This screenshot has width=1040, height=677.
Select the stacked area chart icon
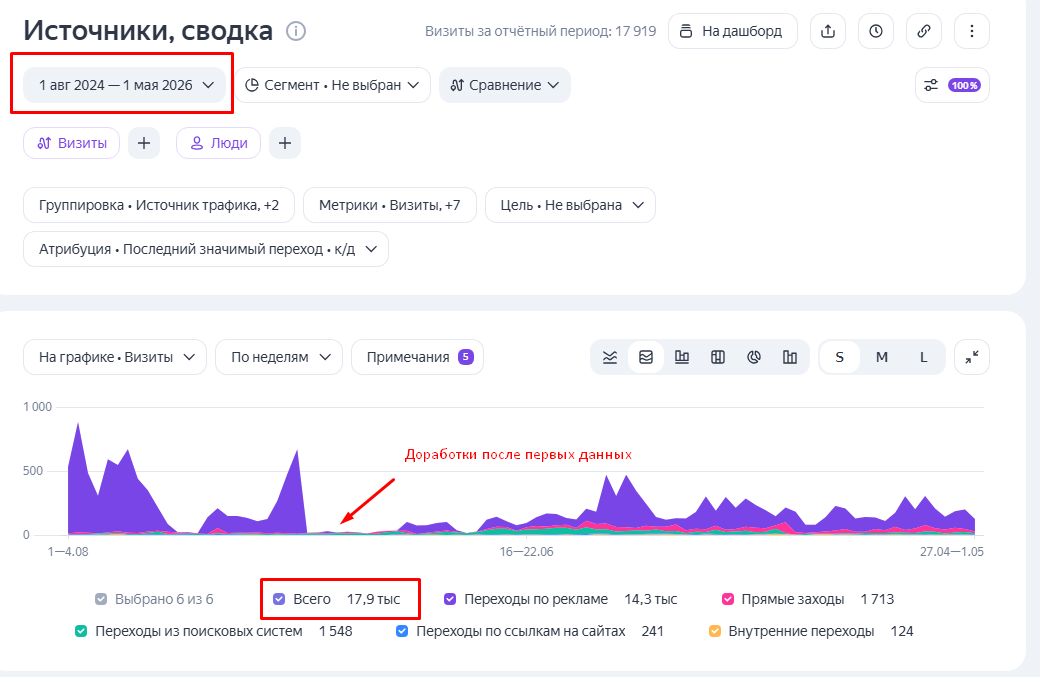pos(645,357)
